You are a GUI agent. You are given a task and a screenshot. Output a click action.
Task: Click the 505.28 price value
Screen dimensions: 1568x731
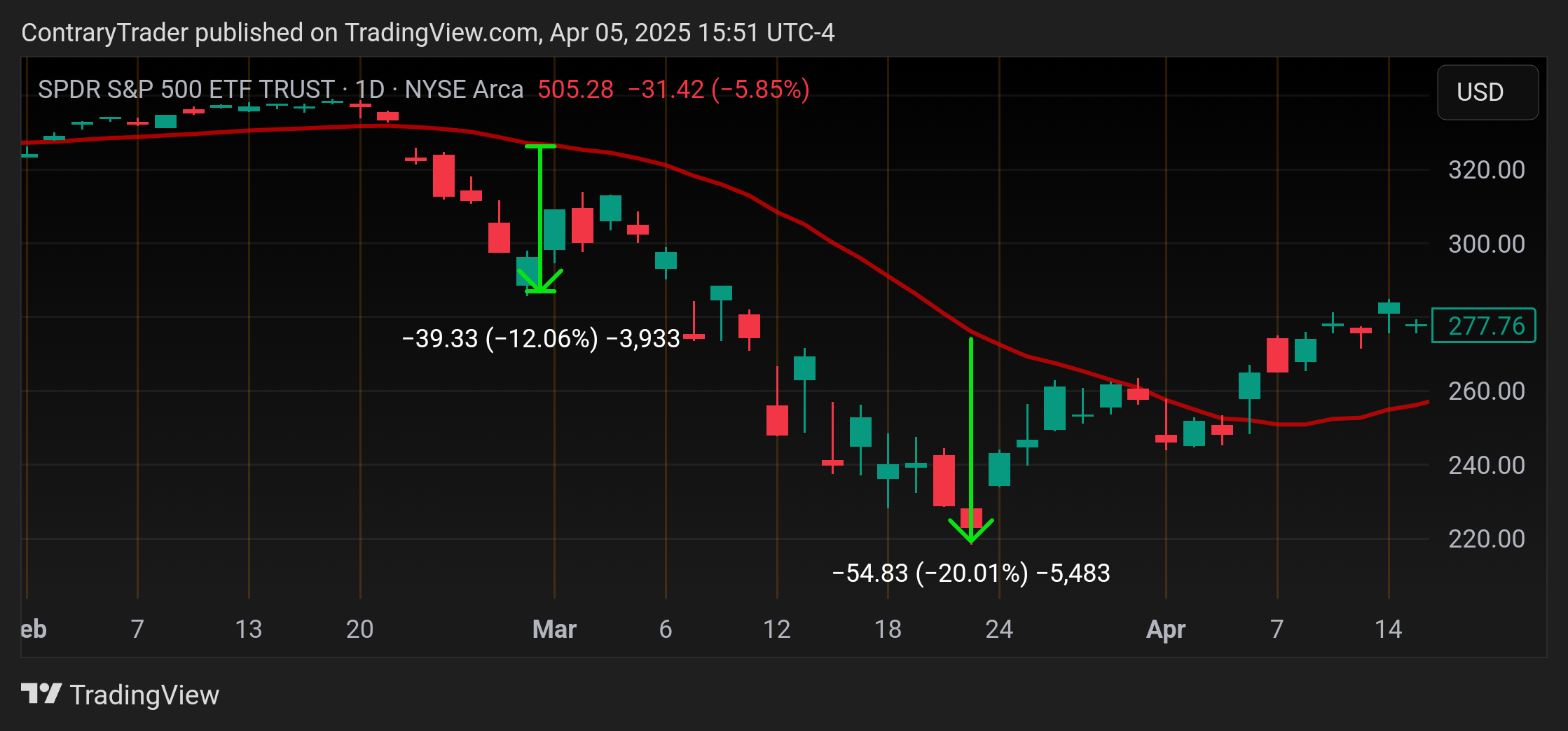[x=575, y=90]
